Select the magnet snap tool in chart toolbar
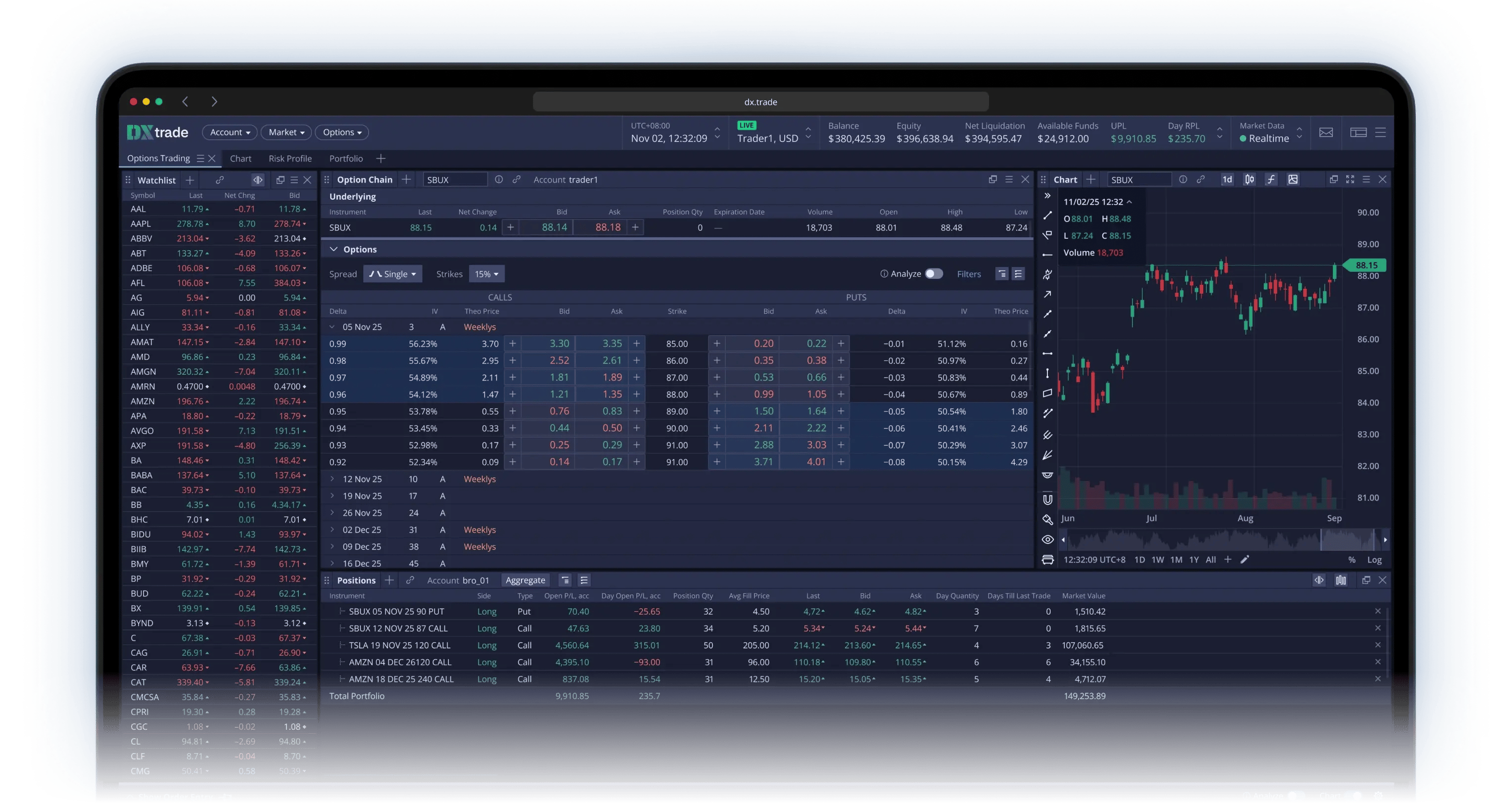Image resolution: width=1512 pixels, height=803 pixels. [1047, 500]
